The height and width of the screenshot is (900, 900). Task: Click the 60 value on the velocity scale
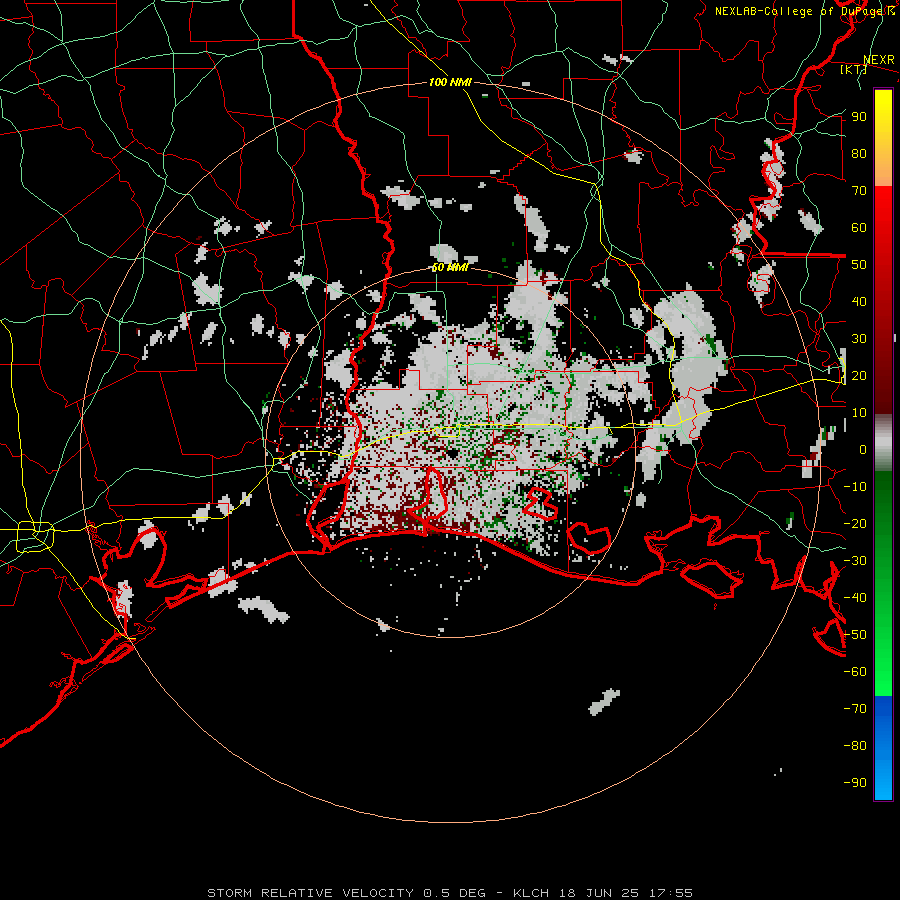coord(859,227)
